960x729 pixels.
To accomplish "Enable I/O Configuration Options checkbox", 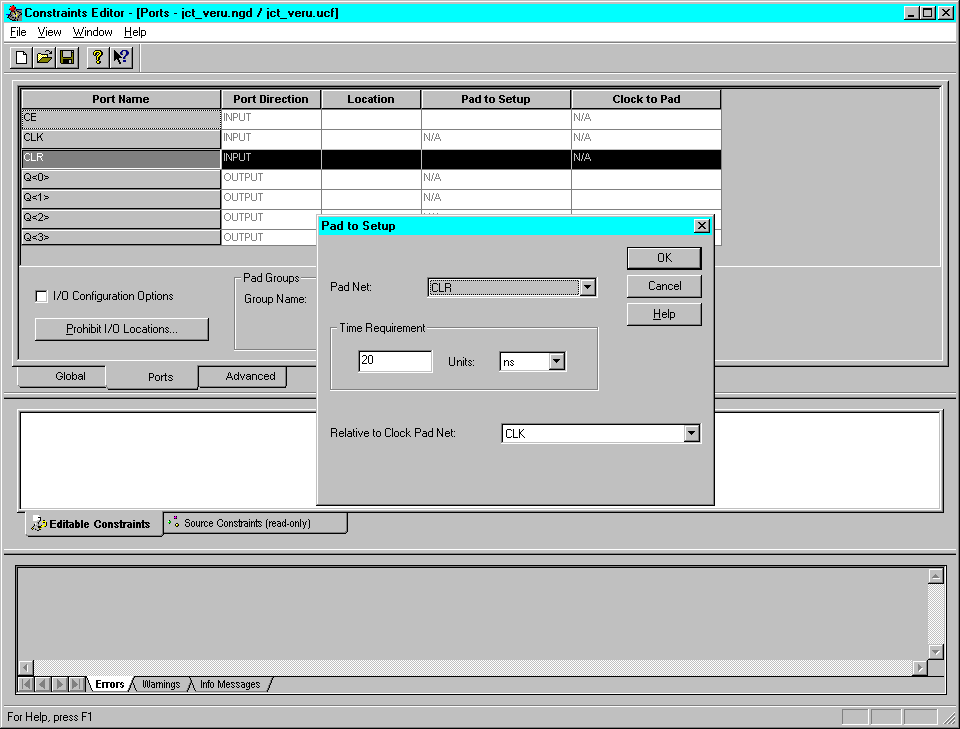I will point(41,297).
